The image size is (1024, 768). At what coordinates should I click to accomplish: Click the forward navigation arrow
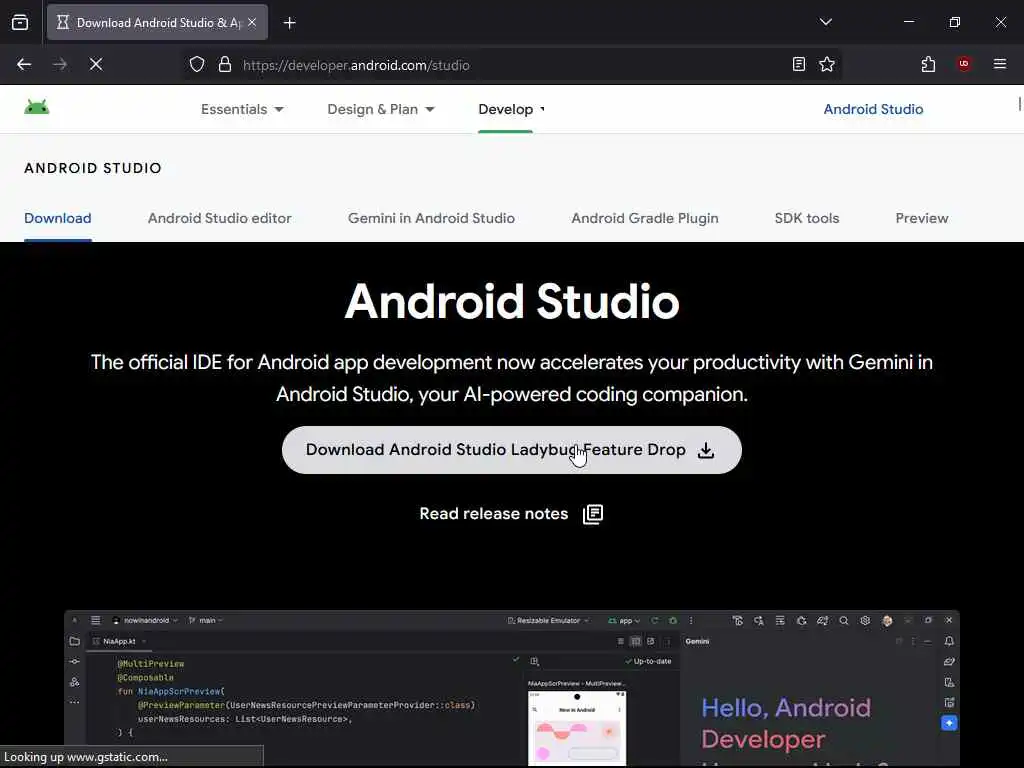click(60, 65)
